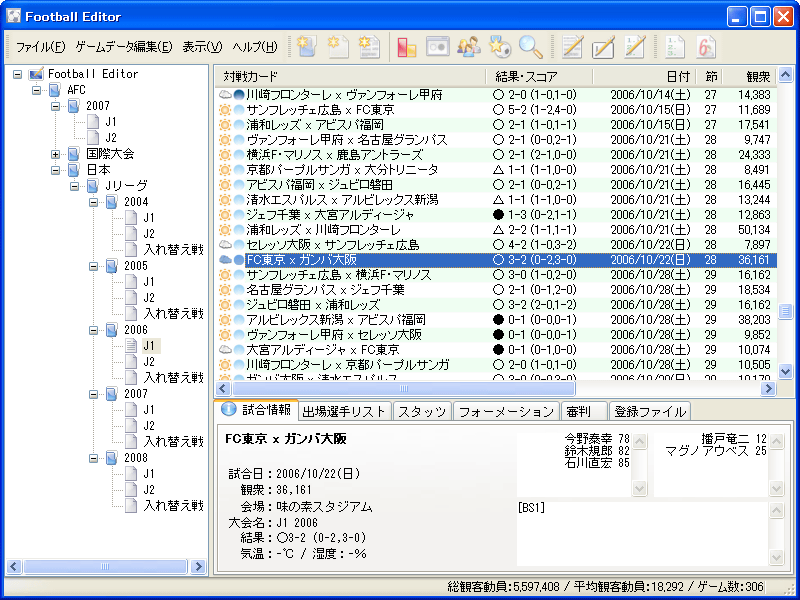Open the red and yellow bar chart icon
The width and height of the screenshot is (800, 600).
coord(407,47)
